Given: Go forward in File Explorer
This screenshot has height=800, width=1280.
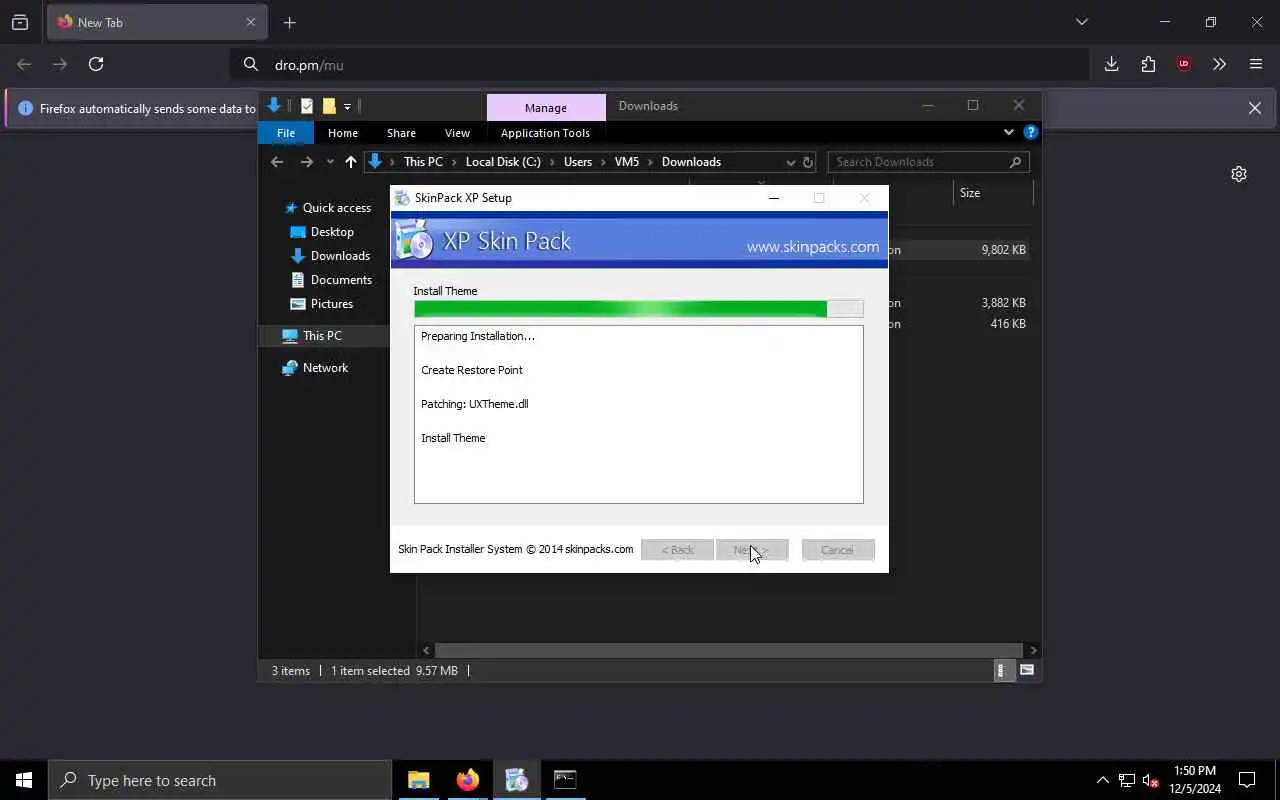Looking at the screenshot, I should tap(306, 162).
